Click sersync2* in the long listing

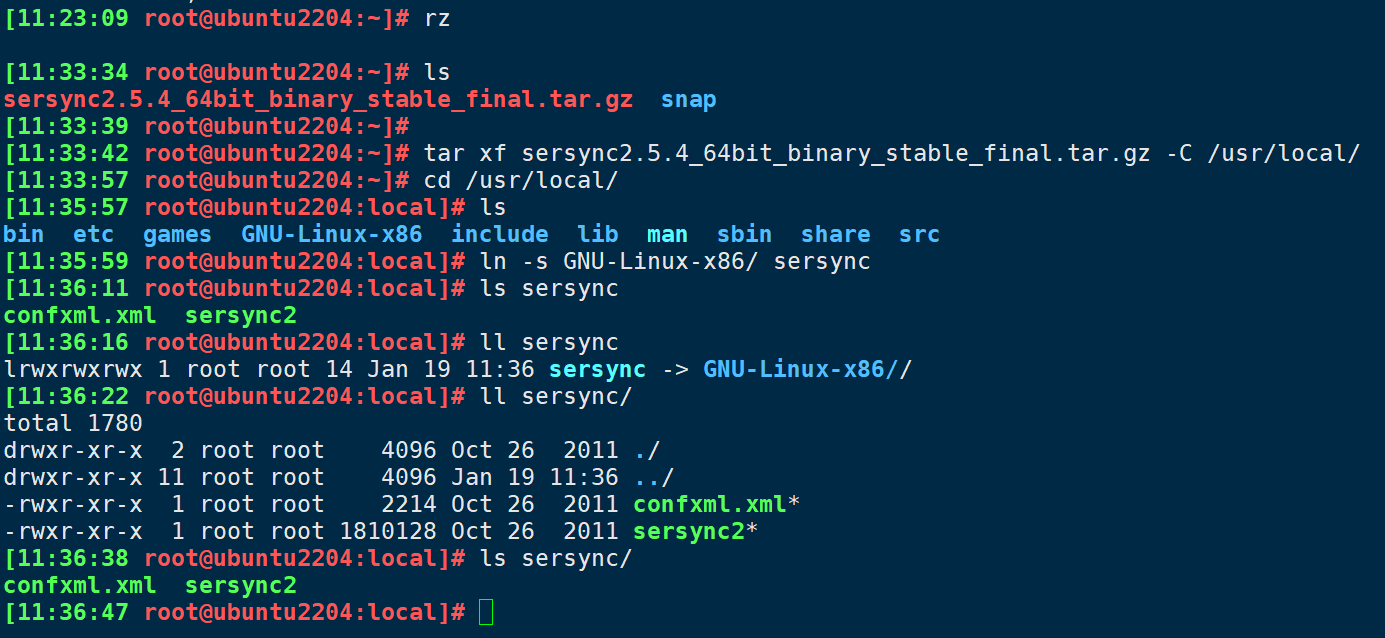click(x=695, y=531)
